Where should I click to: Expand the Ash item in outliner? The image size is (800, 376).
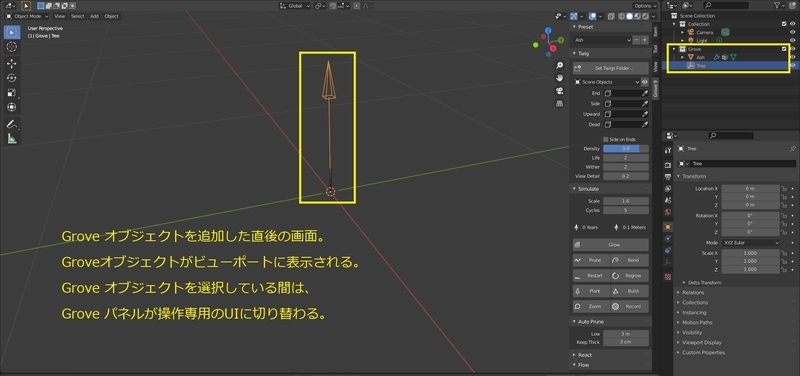683,57
